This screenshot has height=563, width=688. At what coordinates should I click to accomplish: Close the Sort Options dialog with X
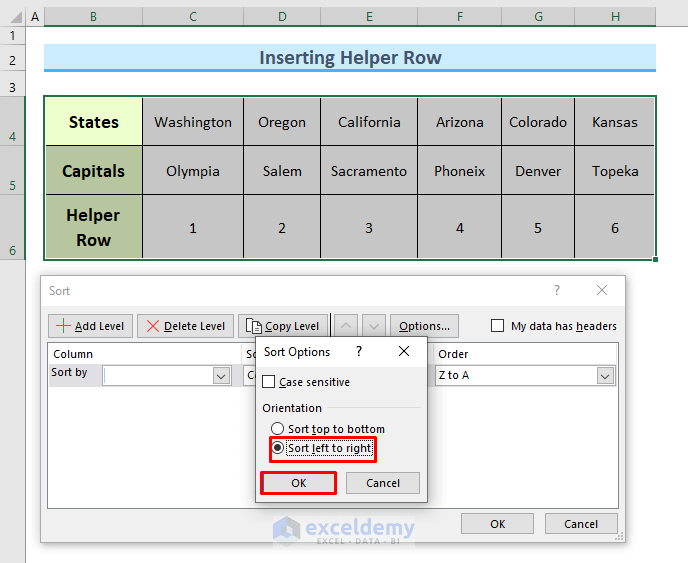coord(404,351)
